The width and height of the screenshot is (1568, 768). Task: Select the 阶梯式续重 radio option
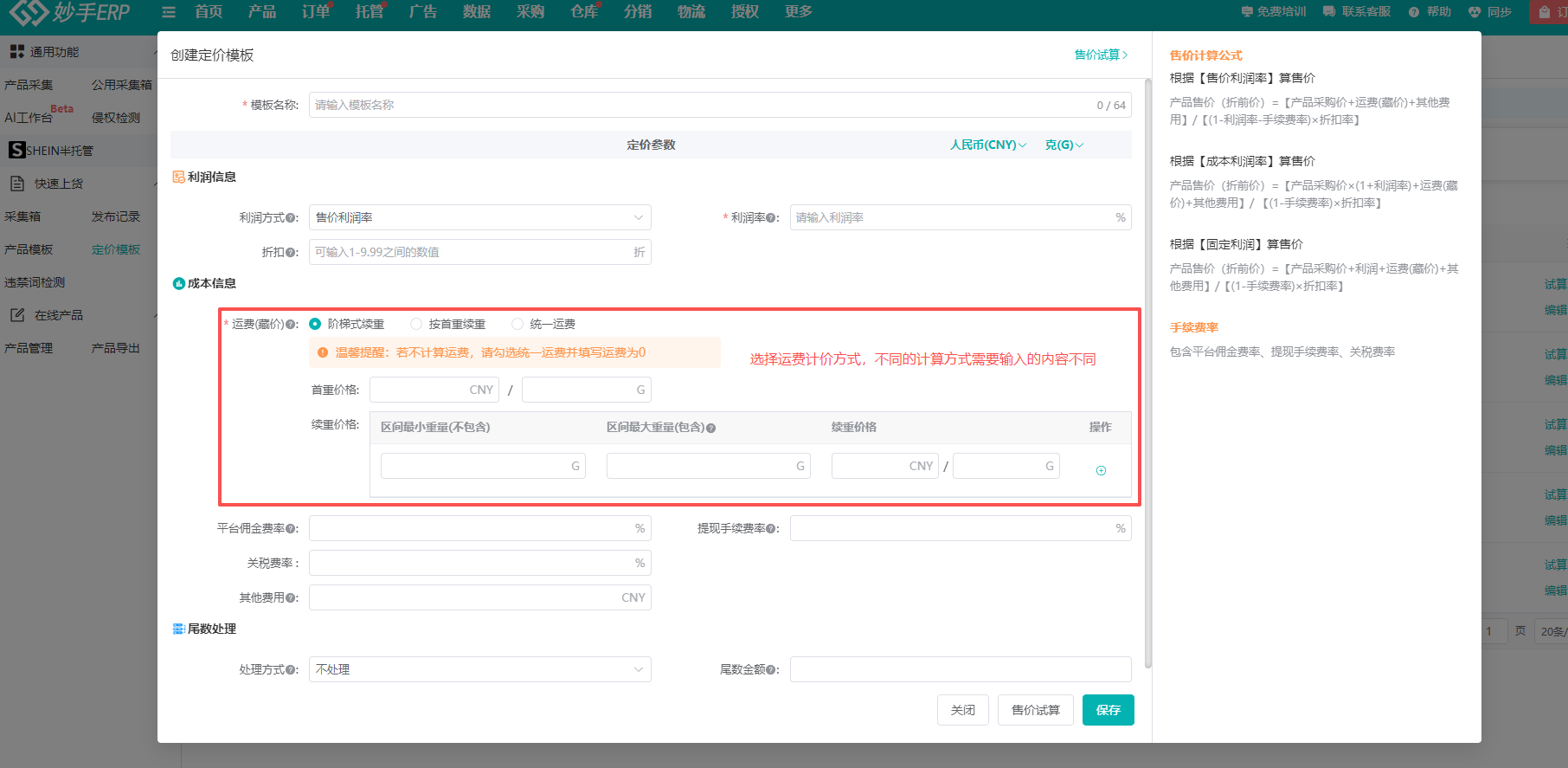click(315, 324)
